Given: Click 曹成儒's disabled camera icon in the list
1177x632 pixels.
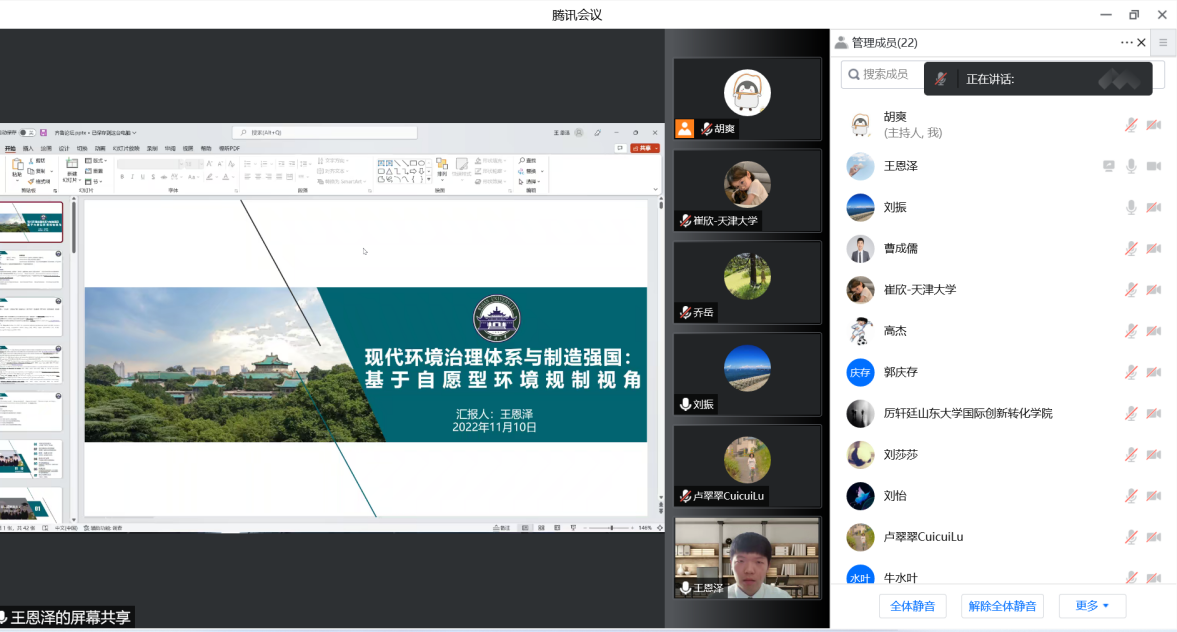Looking at the screenshot, I should (x=1153, y=249).
